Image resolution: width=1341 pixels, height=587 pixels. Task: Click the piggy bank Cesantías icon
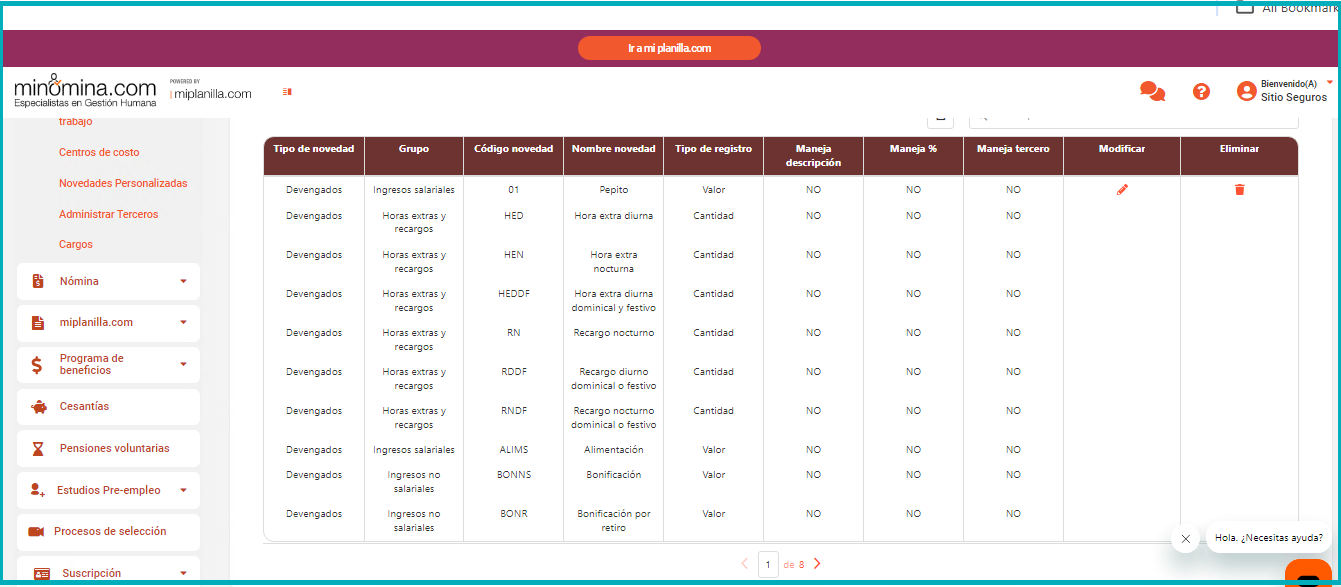[38, 407]
